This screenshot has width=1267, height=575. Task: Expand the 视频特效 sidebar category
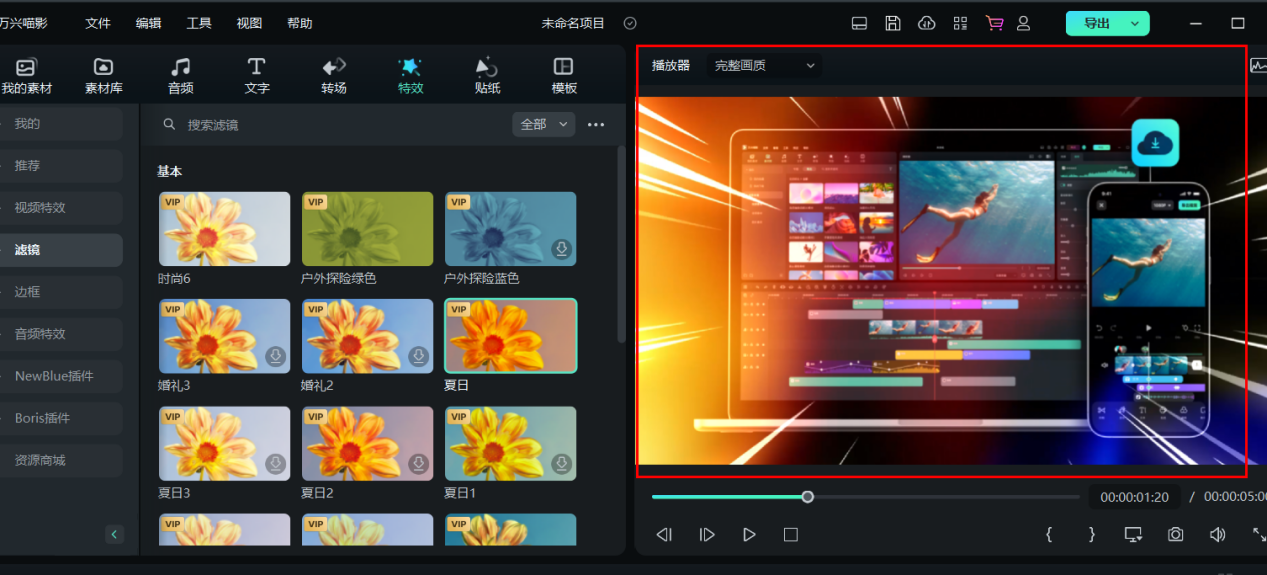61,208
